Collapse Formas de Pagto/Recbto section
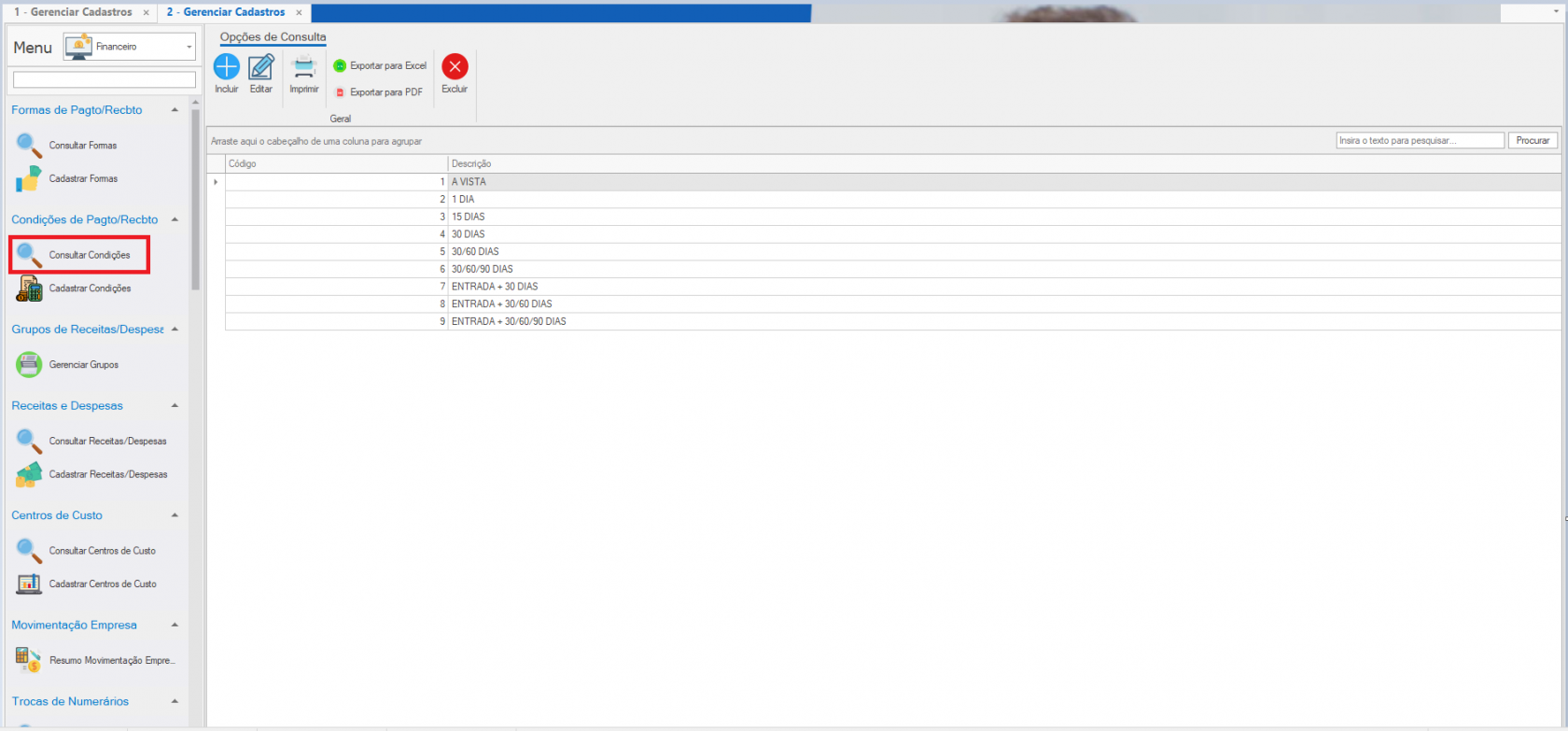 pos(175,110)
